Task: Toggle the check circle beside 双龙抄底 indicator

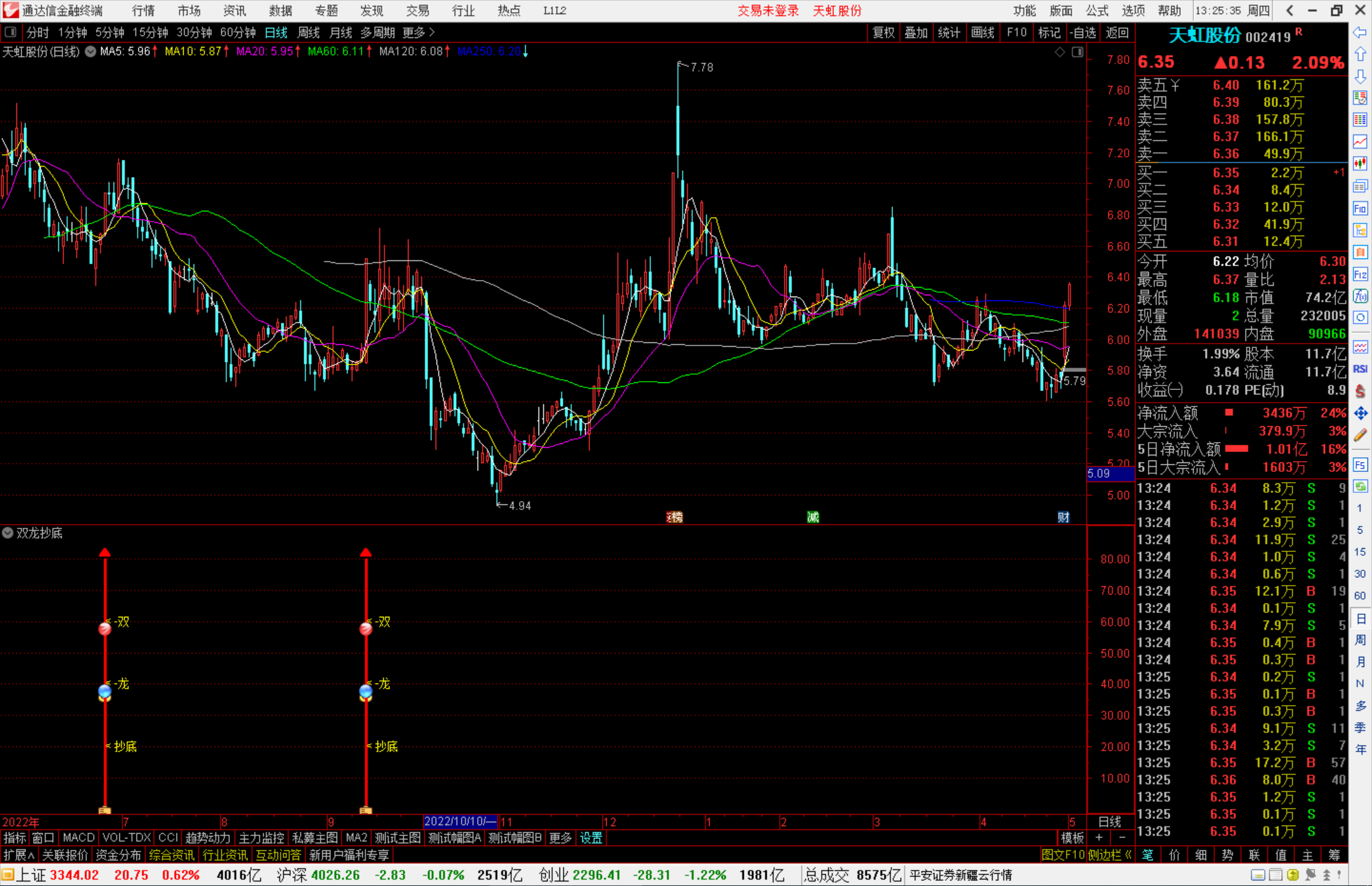Action: tap(8, 533)
